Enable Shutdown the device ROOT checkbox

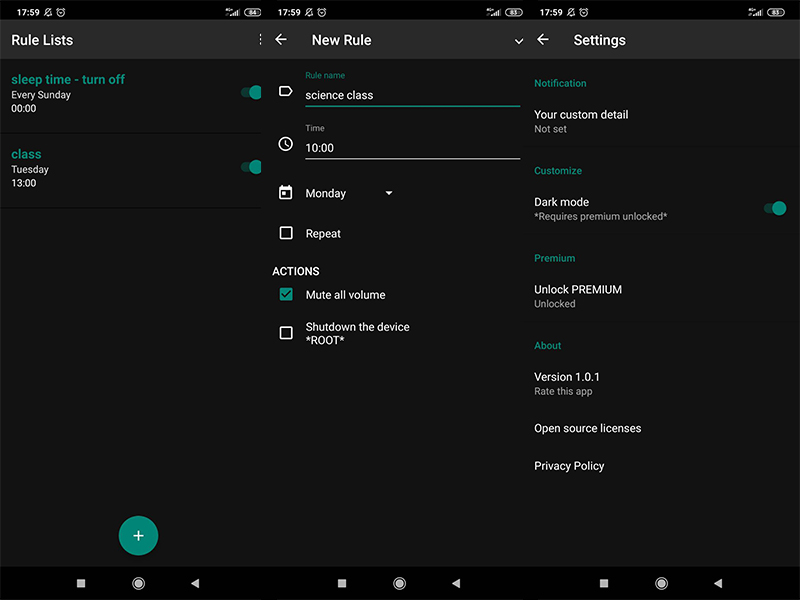click(x=286, y=333)
